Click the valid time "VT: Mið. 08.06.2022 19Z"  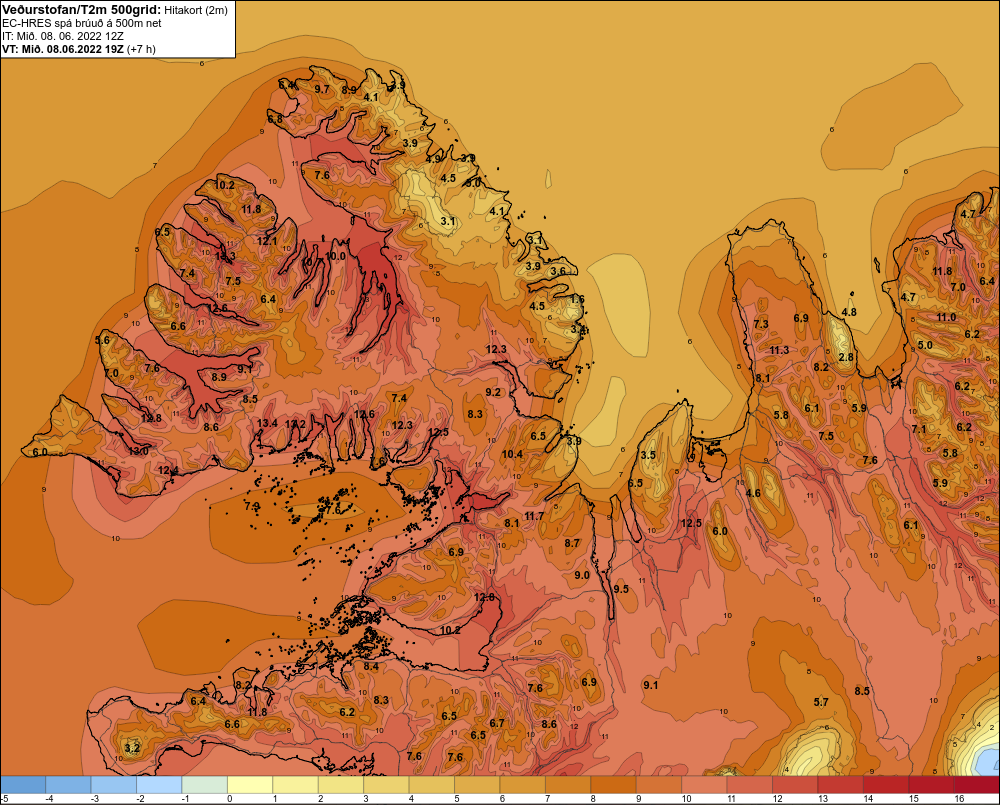[63, 49]
